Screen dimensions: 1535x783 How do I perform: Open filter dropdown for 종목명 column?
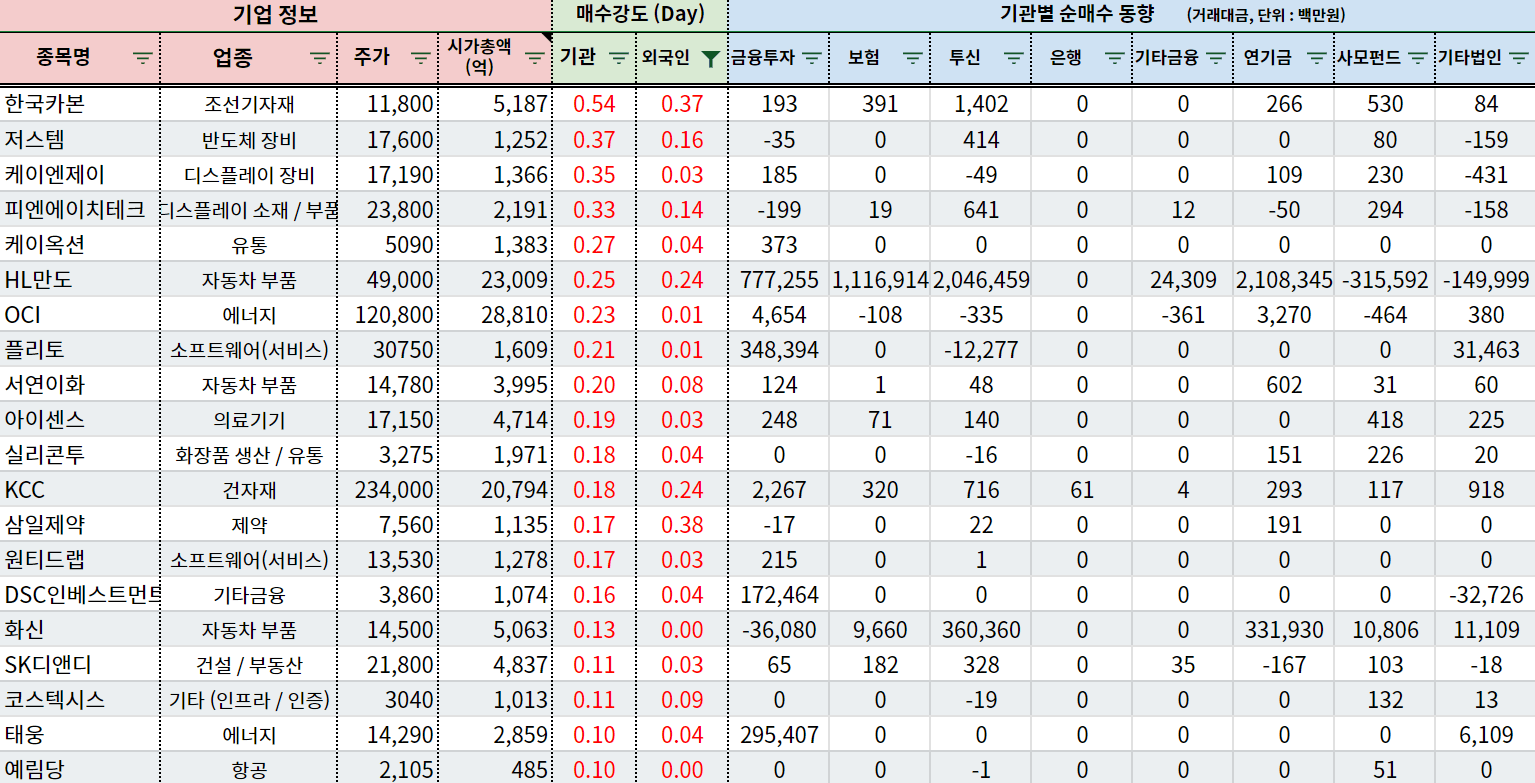pyautogui.click(x=143, y=59)
